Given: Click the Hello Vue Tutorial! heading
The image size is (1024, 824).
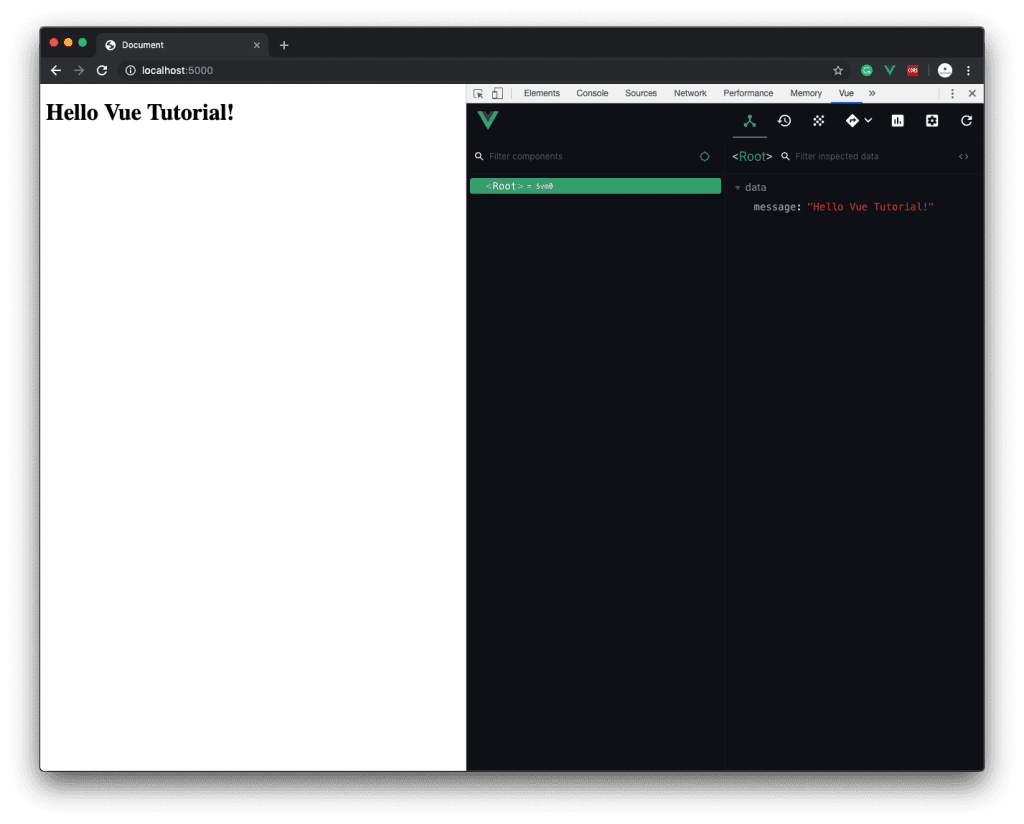Looking at the screenshot, I should tap(140, 112).
